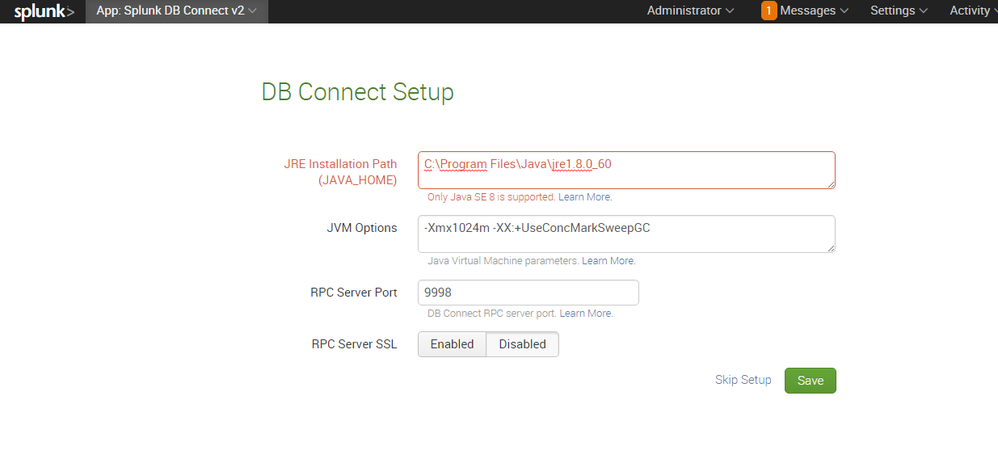Set RPC Server SSL to Disabled
Viewport: 998px width, 455px height.
522,344
